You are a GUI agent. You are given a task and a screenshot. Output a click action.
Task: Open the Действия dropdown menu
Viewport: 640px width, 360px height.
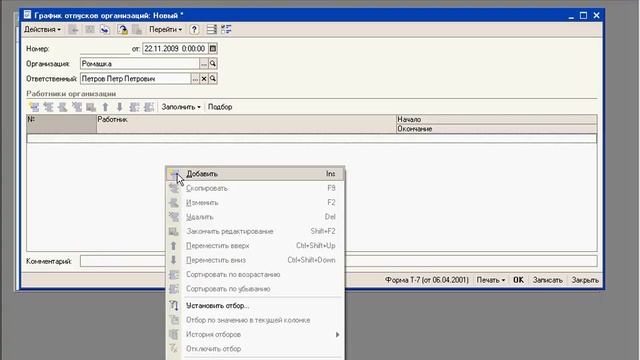(x=42, y=29)
